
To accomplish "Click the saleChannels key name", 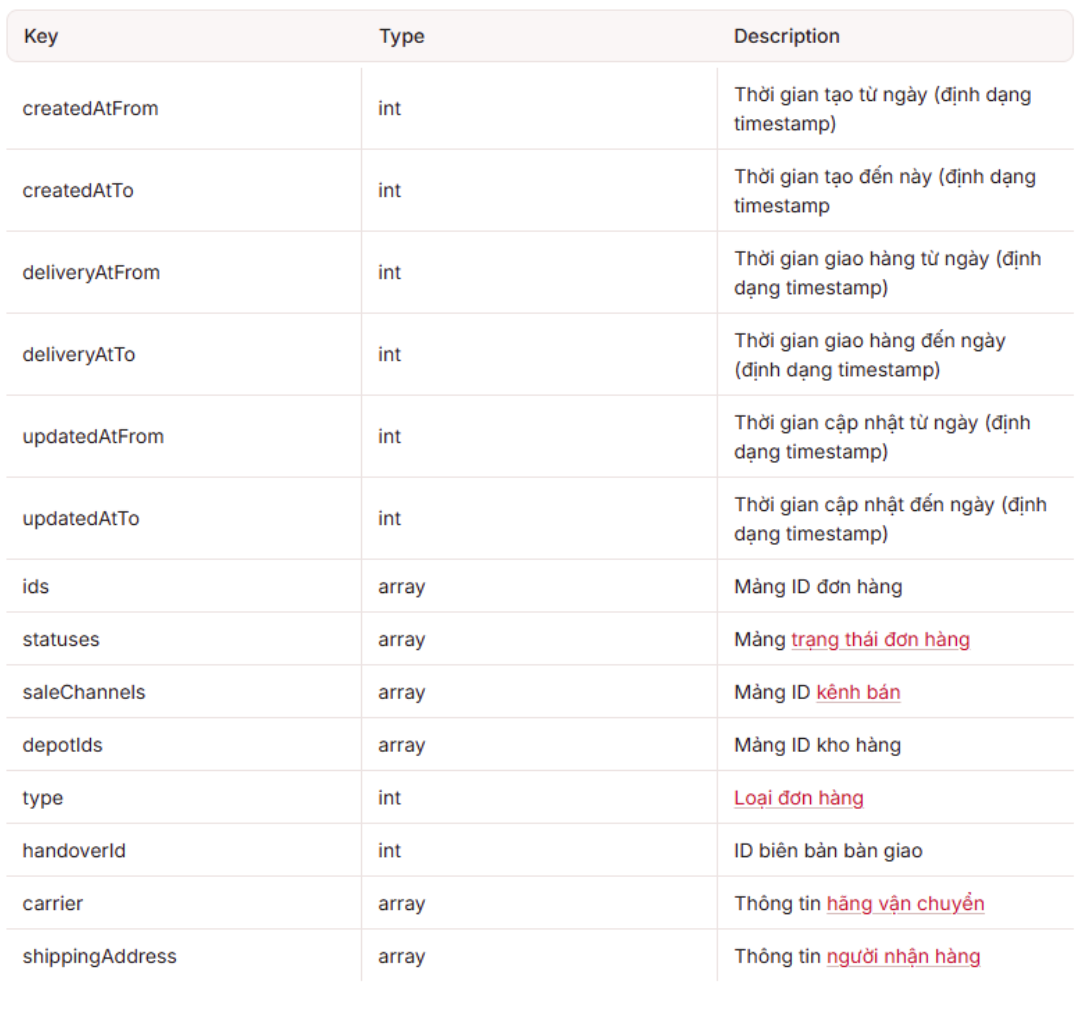I will point(84,693).
